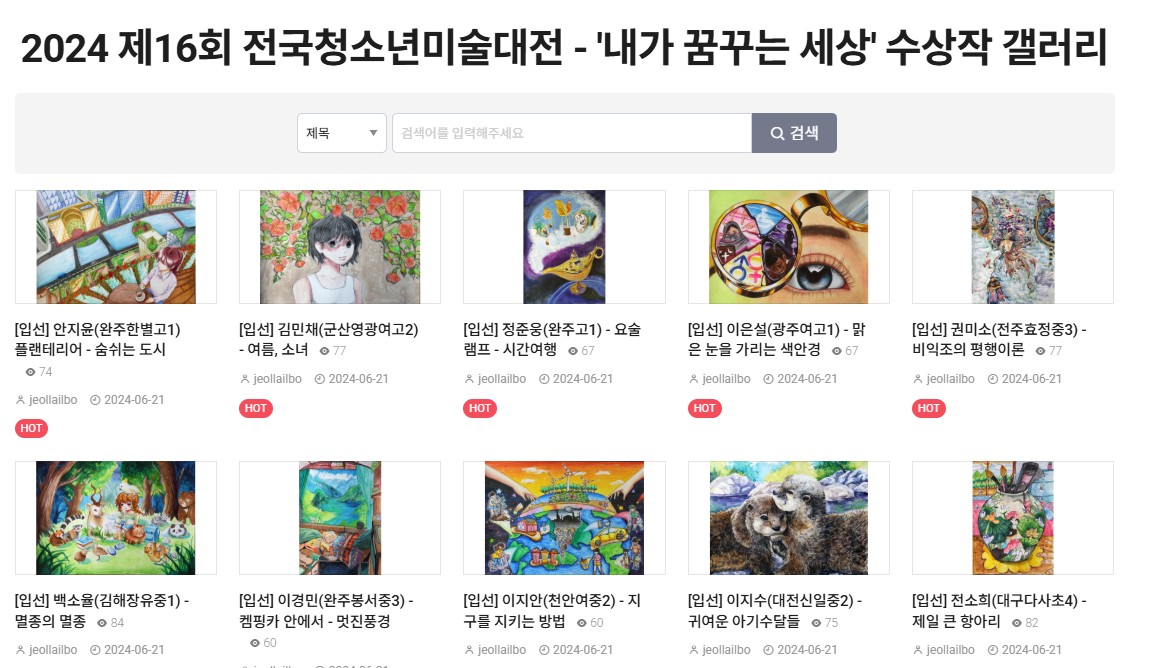Viewport: 1152px width, 668px height.
Task: Open the 지구를 지키는 방법 title link
Action: point(552,611)
